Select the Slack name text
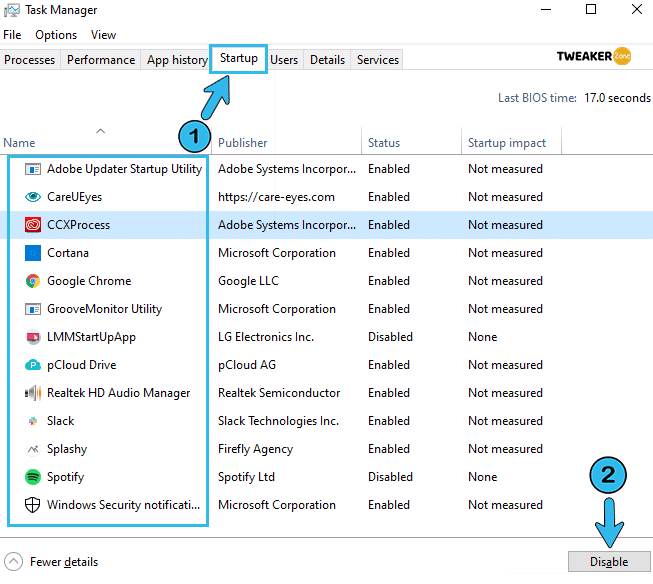The height and width of the screenshot is (584, 653). (60, 421)
